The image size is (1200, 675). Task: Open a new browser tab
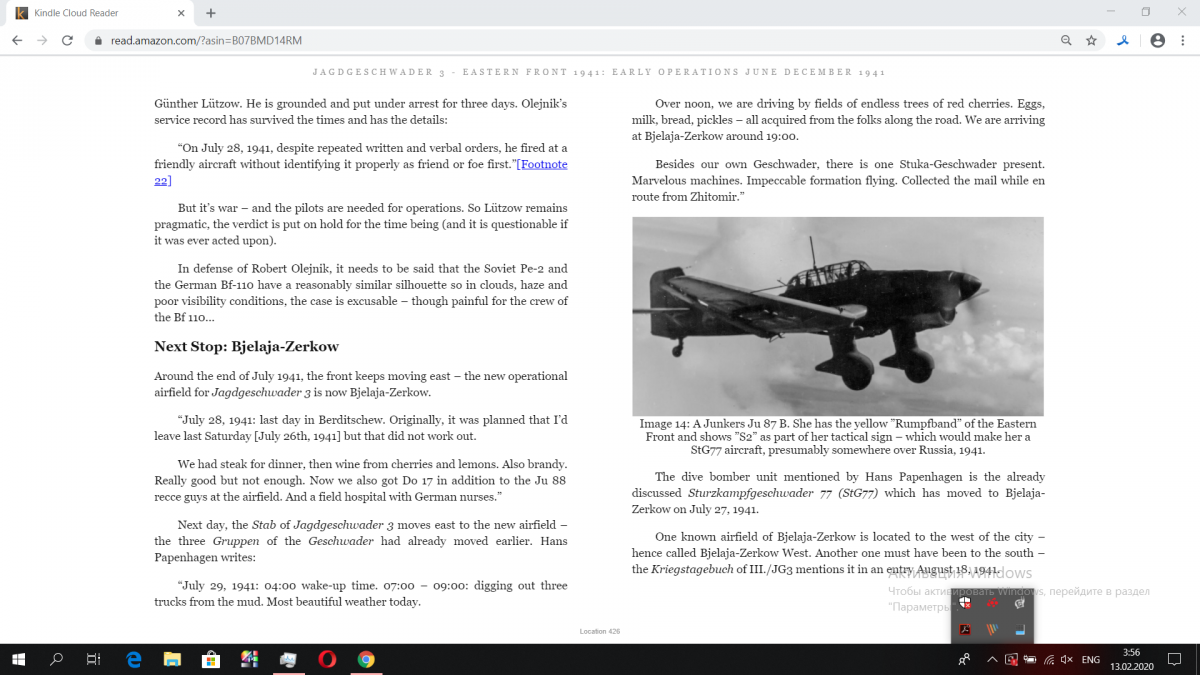[x=211, y=13]
